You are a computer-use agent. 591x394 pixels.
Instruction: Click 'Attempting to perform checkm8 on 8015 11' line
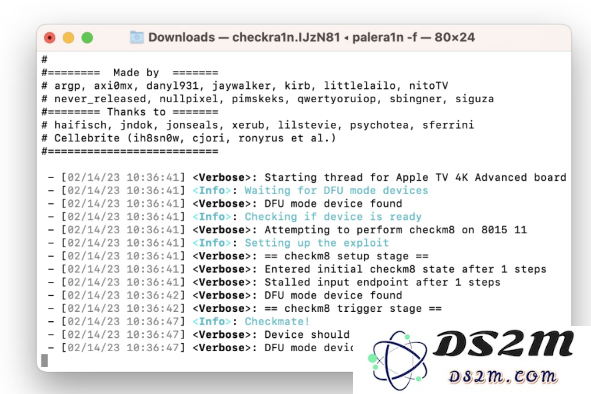tap(287, 230)
